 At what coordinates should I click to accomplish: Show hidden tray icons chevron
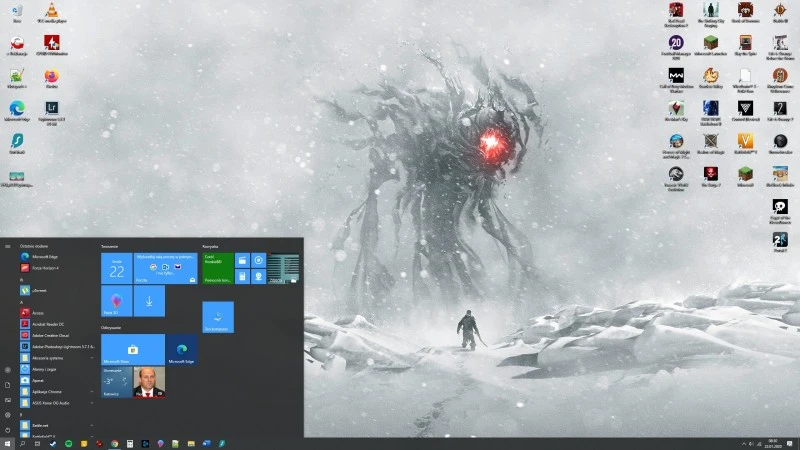coord(743,444)
